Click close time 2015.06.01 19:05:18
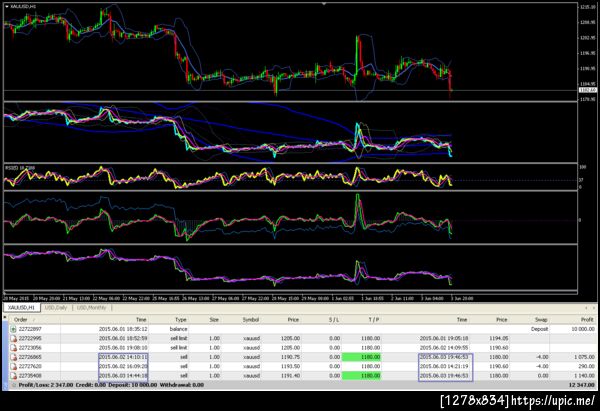The image size is (600, 411). tap(444, 338)
